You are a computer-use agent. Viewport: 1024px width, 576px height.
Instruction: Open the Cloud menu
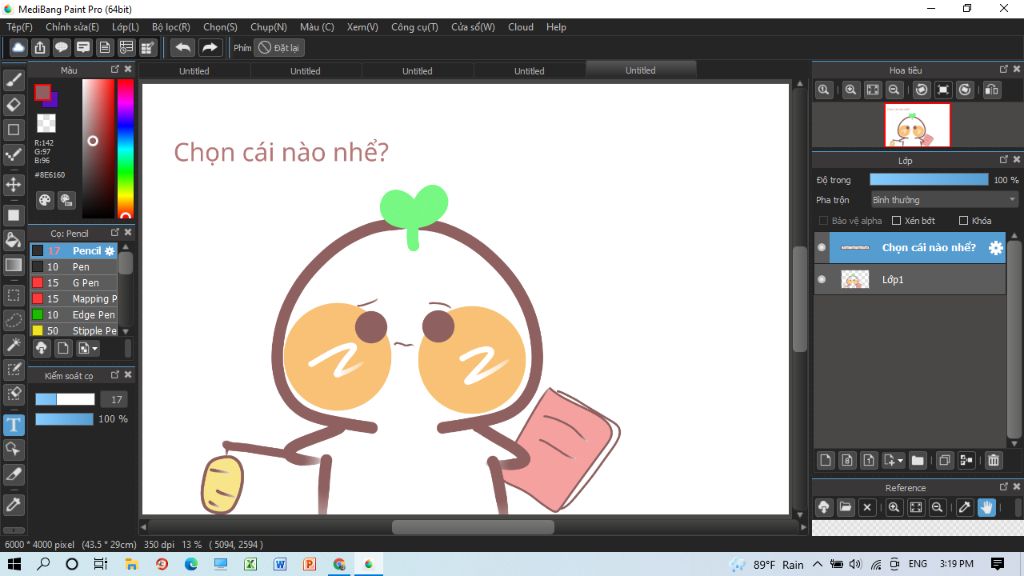pos(520,27)
